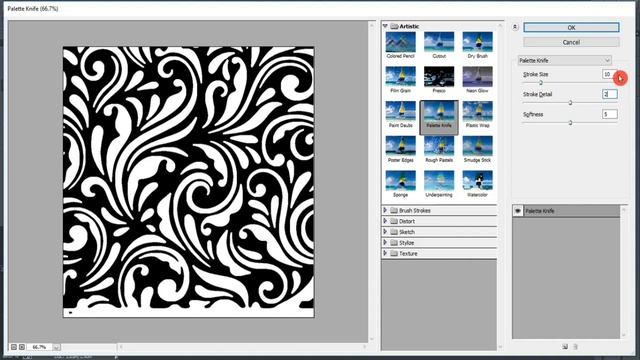
Task: Expand the Sketch filter folder
Action: coord(385,232)
